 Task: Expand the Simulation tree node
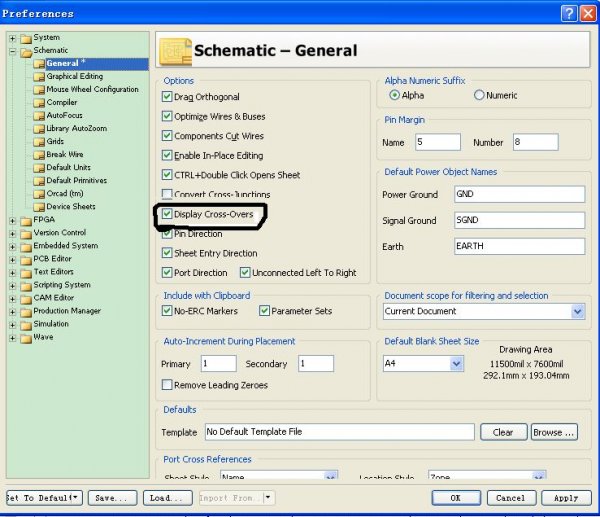(x=13, y=325)
